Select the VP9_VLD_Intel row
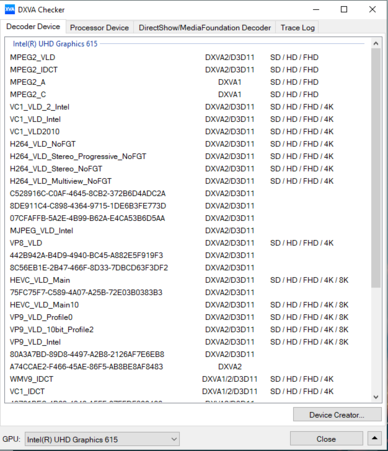 (188, 342)
